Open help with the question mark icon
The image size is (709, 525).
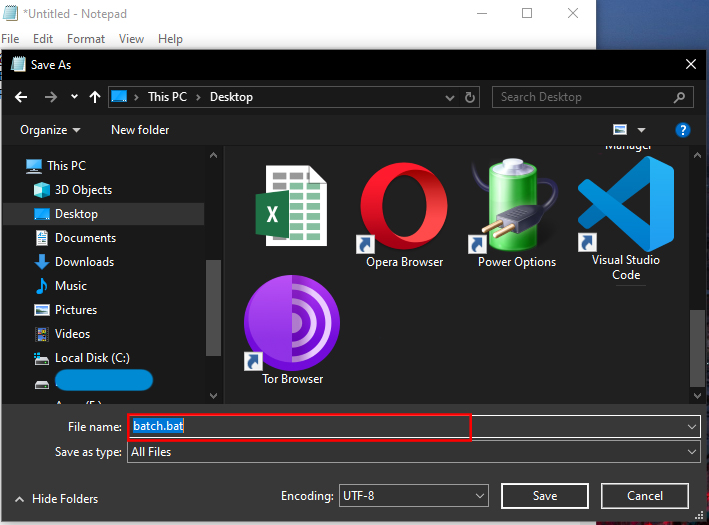tap(682, 130)
